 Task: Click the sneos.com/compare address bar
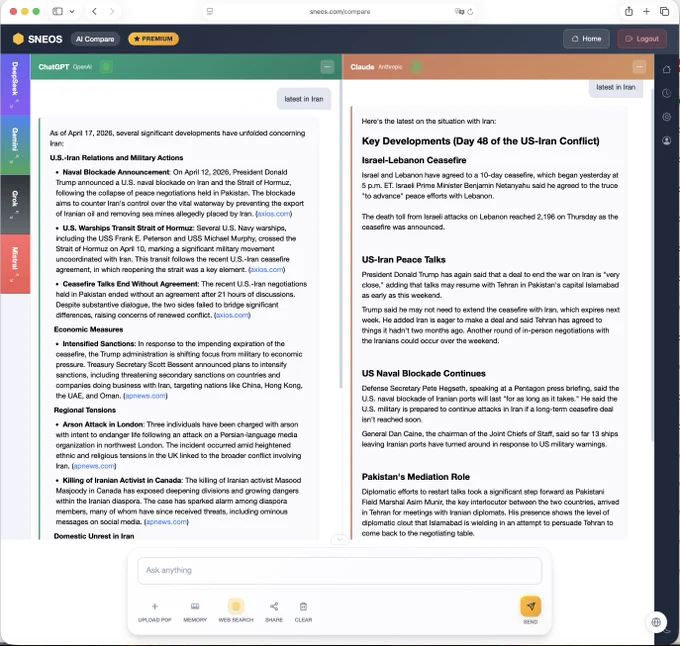pos(340,12)
